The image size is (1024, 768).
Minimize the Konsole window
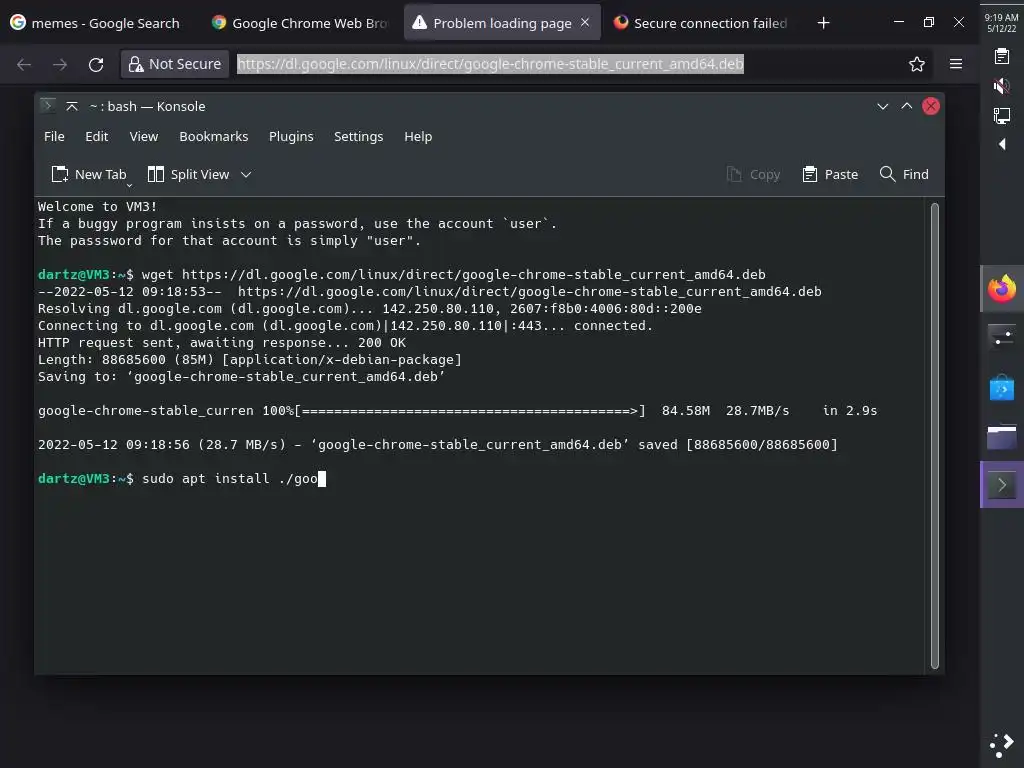coord(882,106)
